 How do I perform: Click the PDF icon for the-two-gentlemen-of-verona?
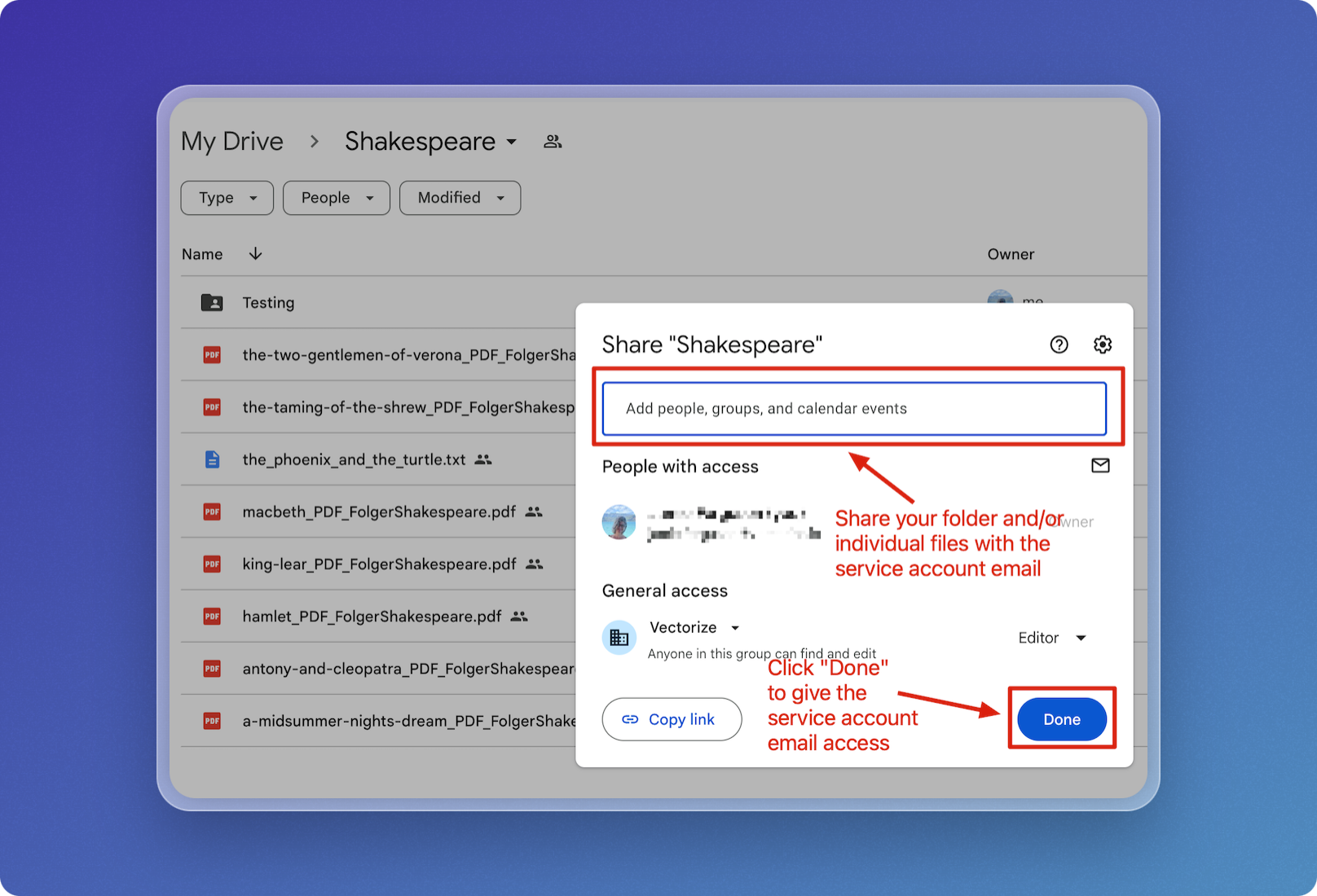[212, 354]
